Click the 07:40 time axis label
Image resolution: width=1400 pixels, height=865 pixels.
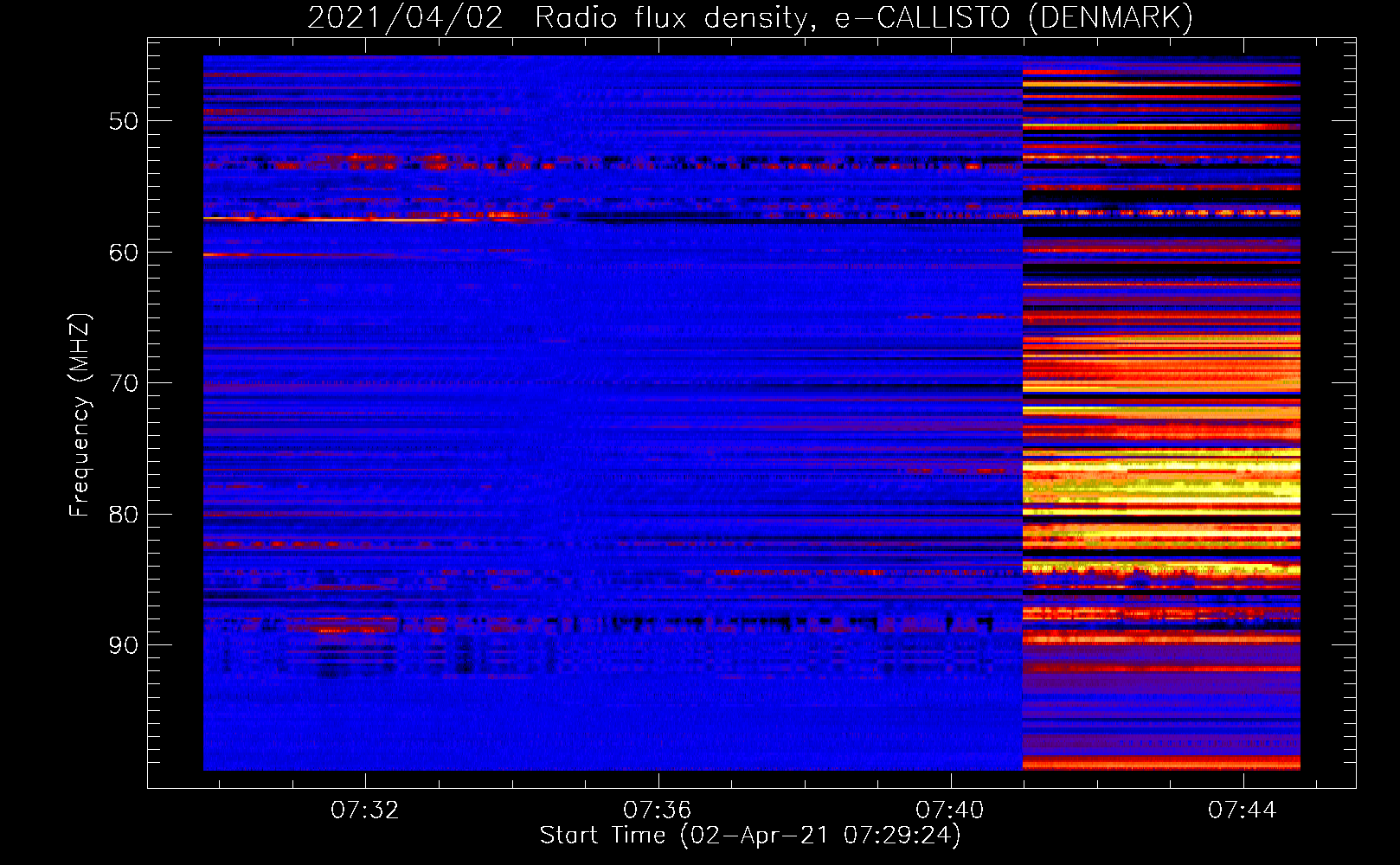950,811
